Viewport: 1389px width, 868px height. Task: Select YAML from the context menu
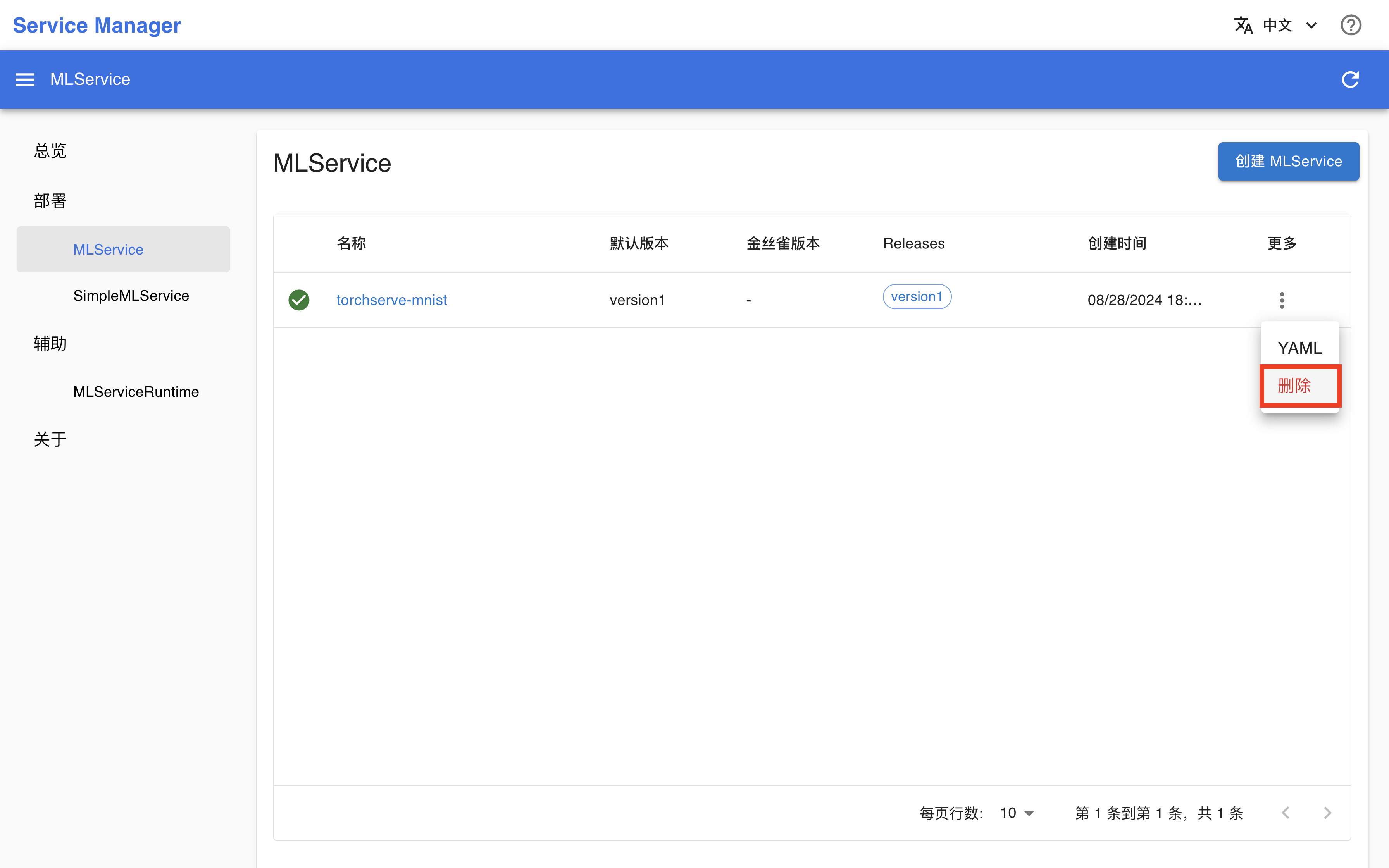1299,347
